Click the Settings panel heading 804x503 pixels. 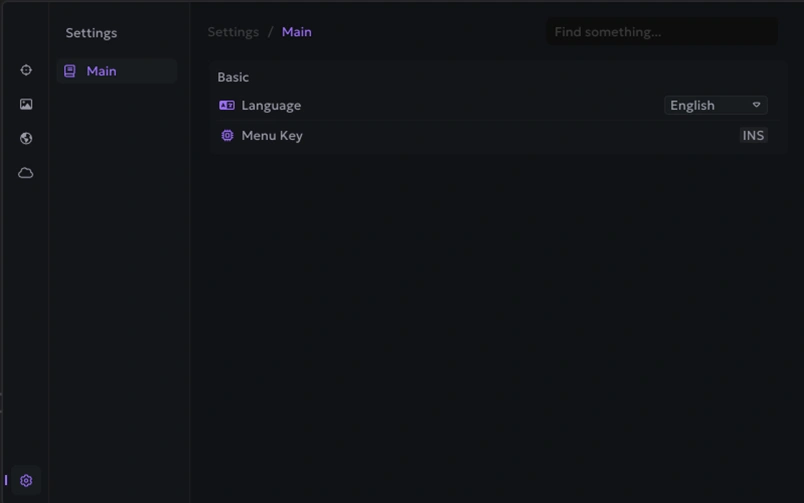click(x=91, y=33)
